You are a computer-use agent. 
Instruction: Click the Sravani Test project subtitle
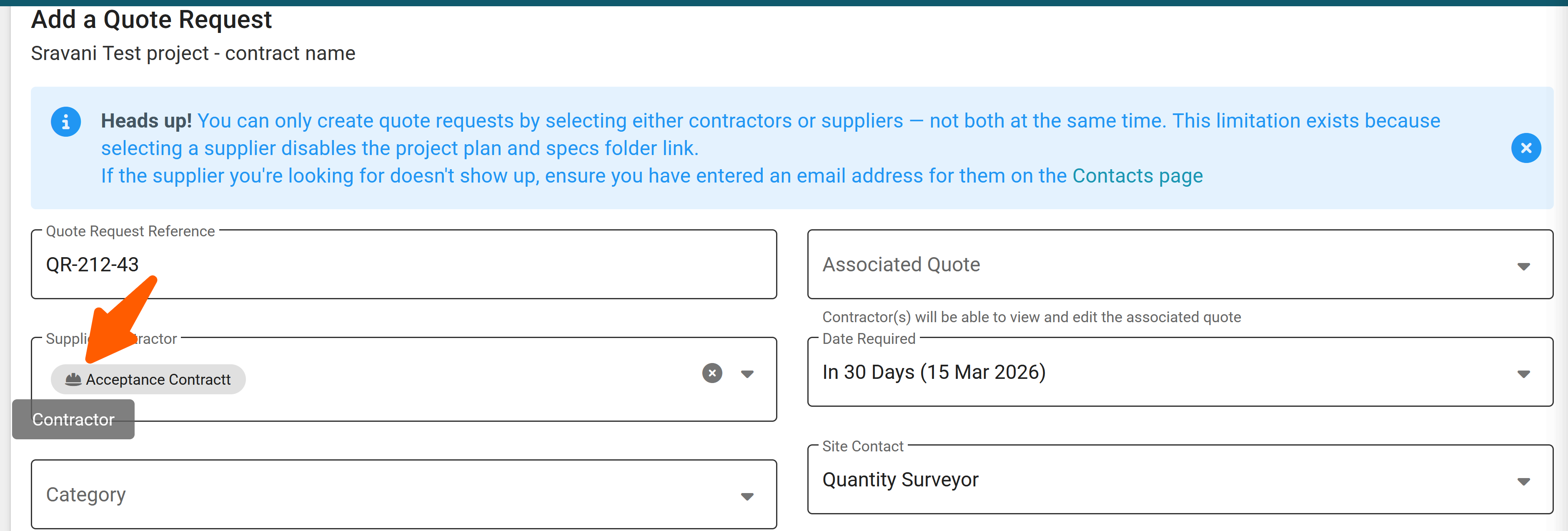tap(192, 54)
